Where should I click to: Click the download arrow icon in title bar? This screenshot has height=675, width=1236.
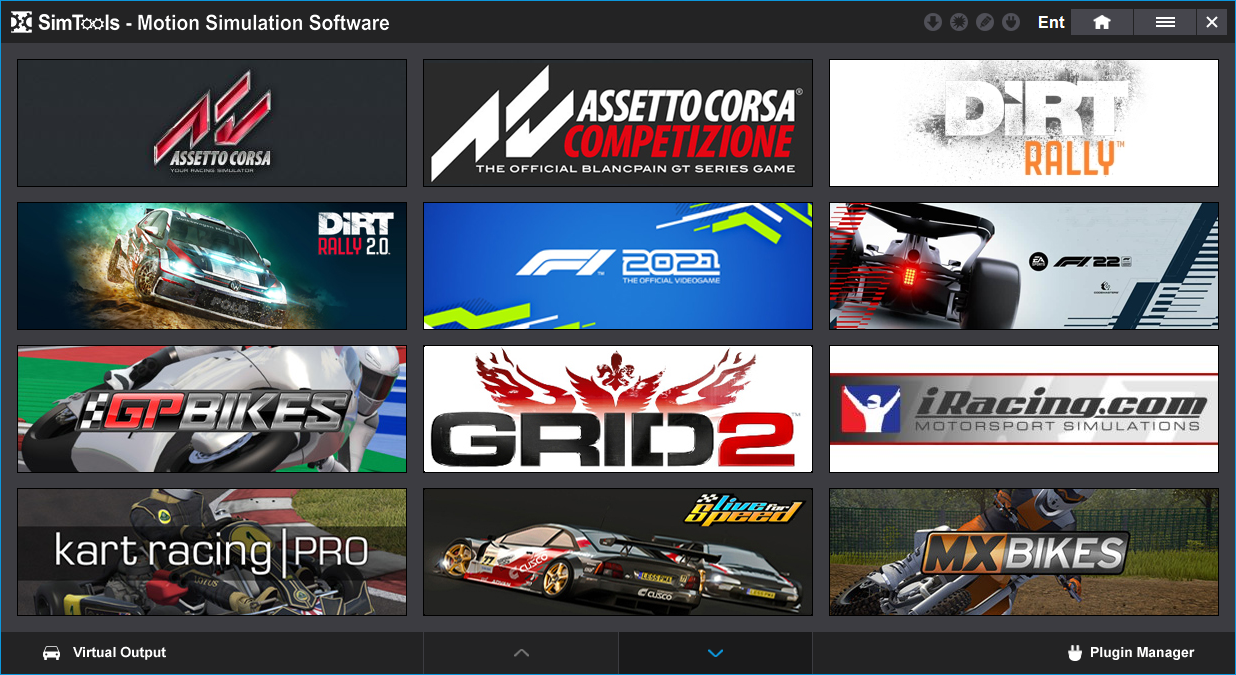click(933, 22)
